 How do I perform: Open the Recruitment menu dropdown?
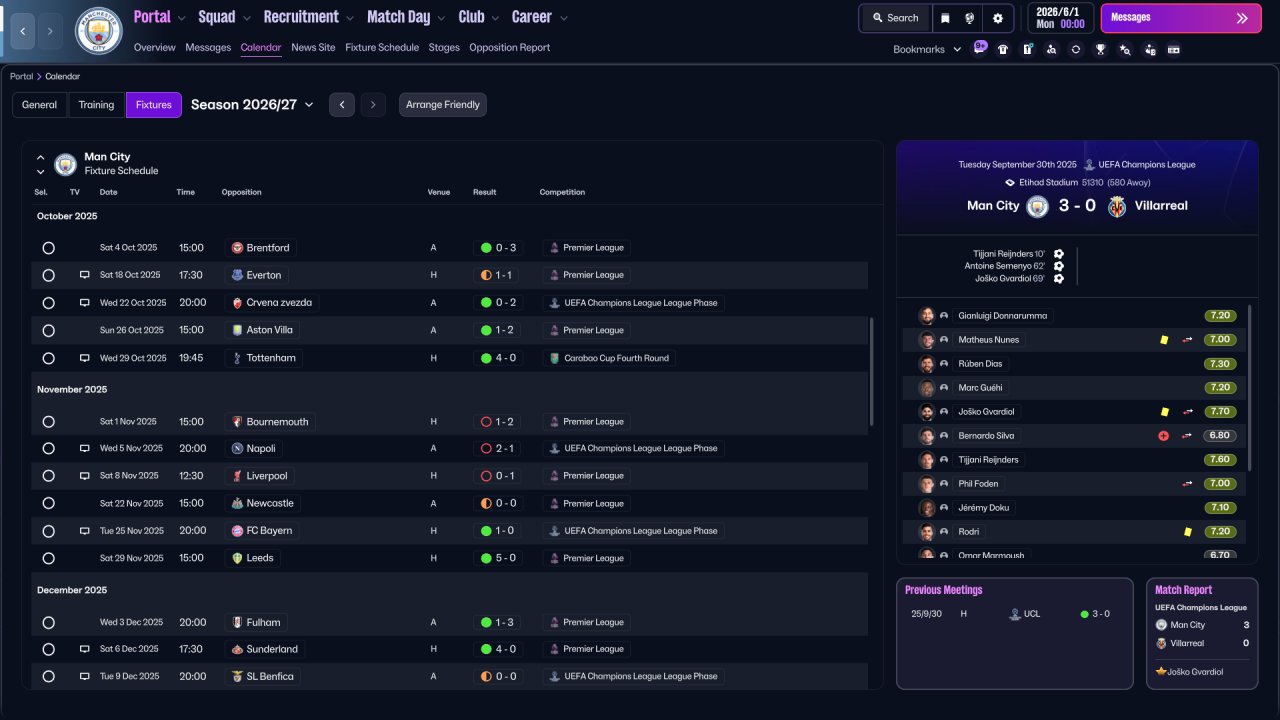click(309, 17)
